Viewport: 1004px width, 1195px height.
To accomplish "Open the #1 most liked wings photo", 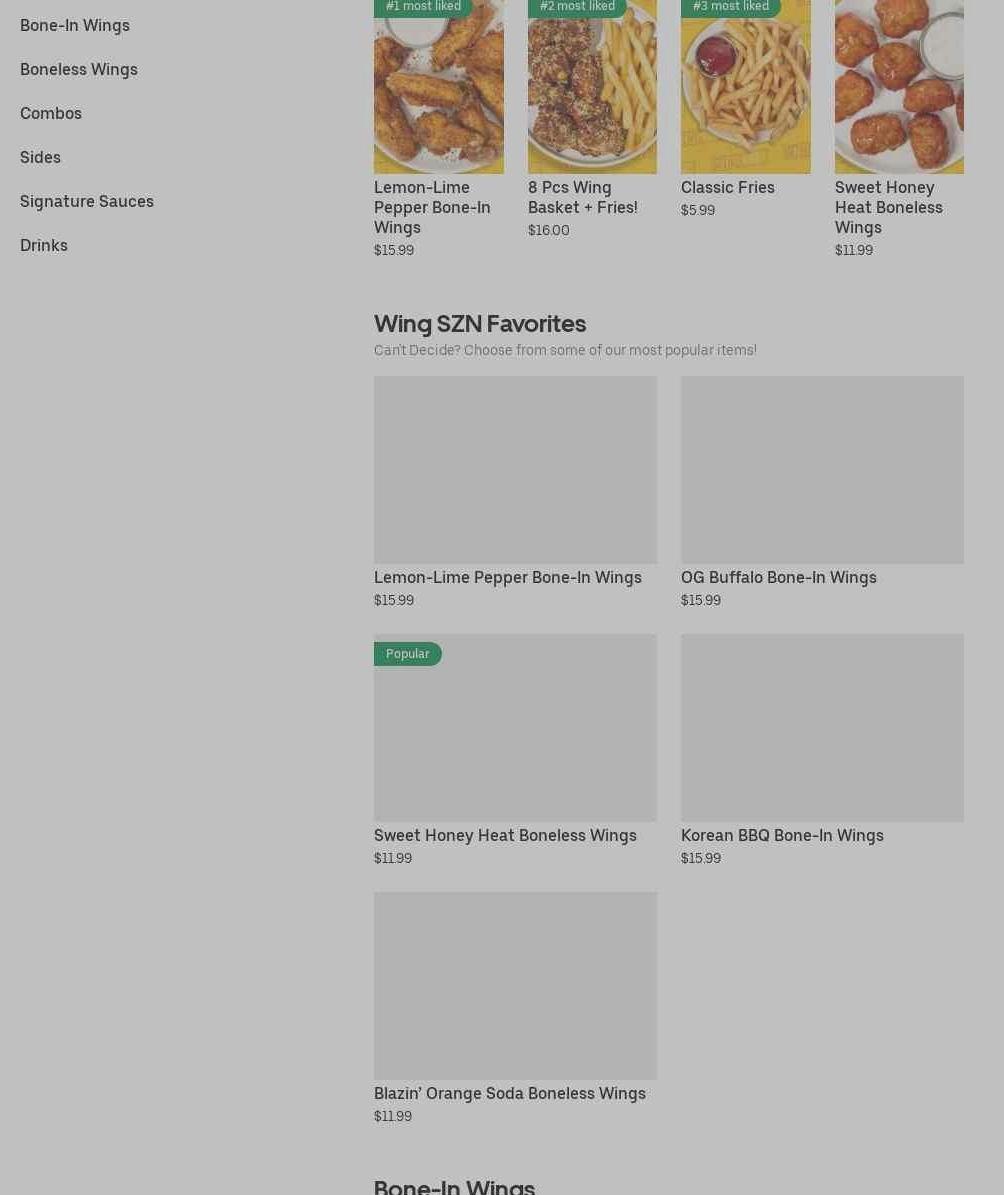I will point(438,86).
